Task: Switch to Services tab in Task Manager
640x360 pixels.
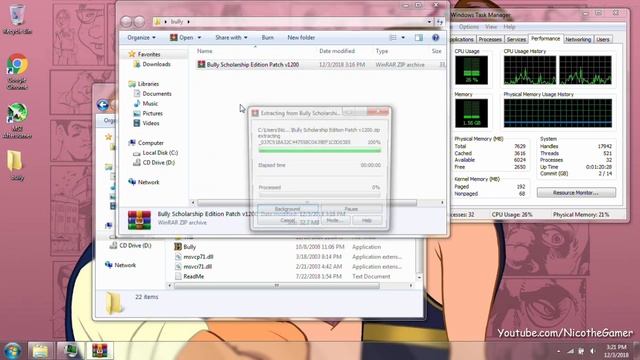Action: pyautogui.click(x=516, y=39)
